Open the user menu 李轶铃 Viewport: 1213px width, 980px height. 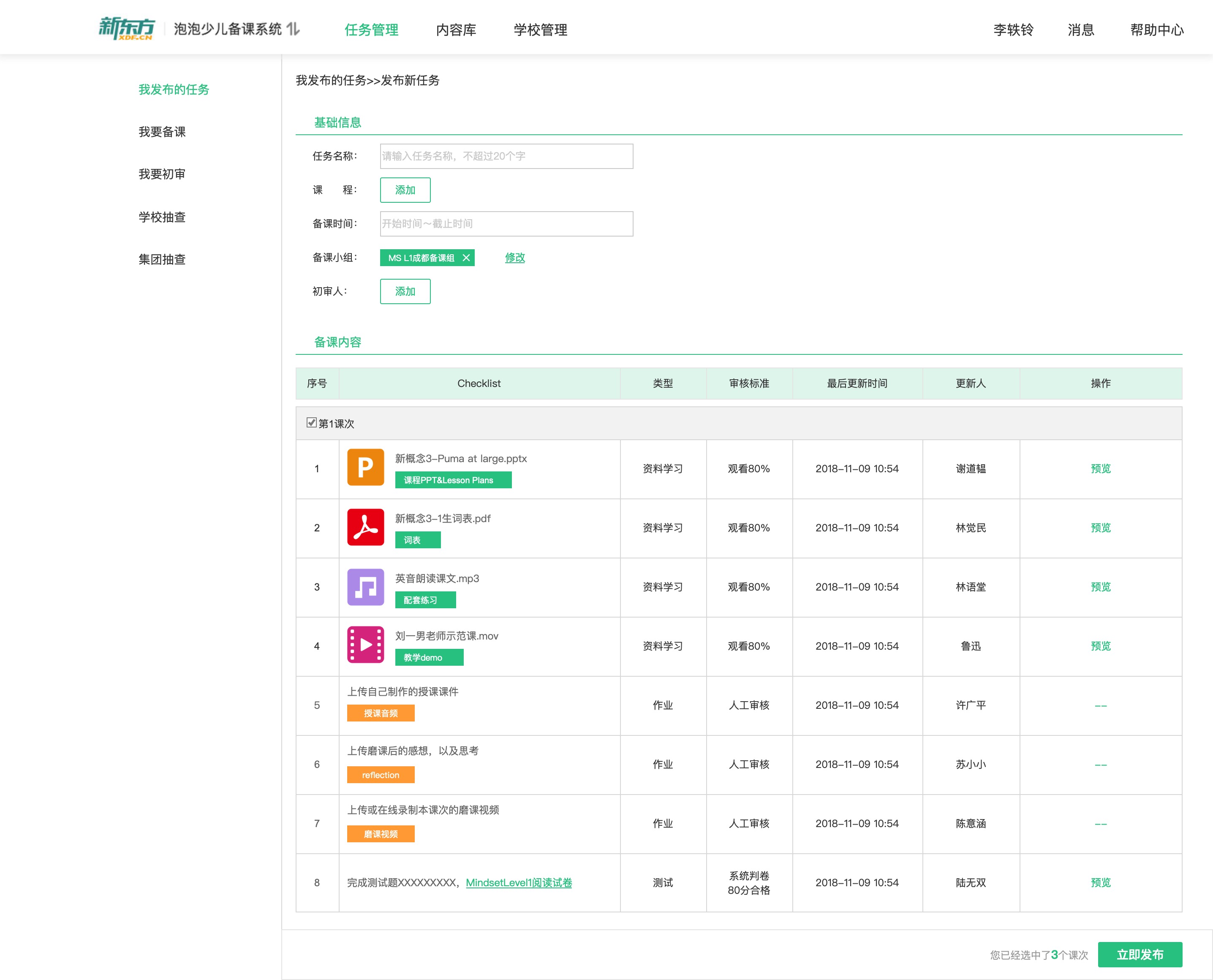[x=1013, y=29]
